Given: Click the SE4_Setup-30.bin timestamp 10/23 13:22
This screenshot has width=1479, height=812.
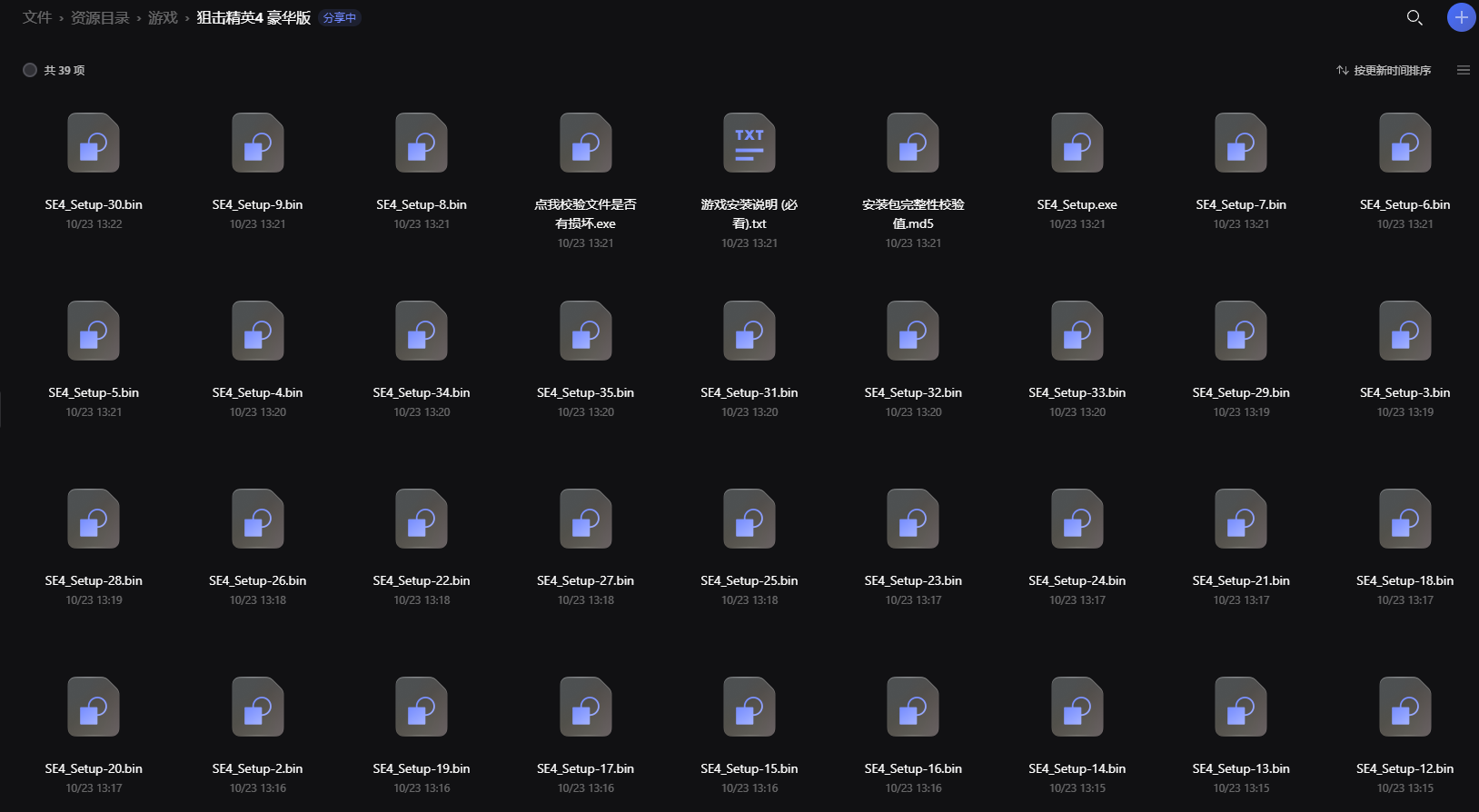Looking at the screenshot, I should 94,224.
